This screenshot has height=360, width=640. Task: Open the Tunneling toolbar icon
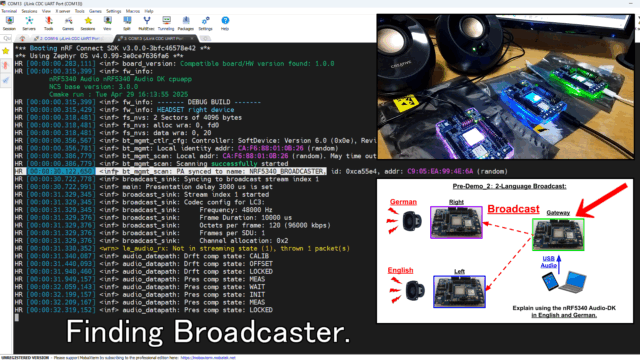point(166,23)
